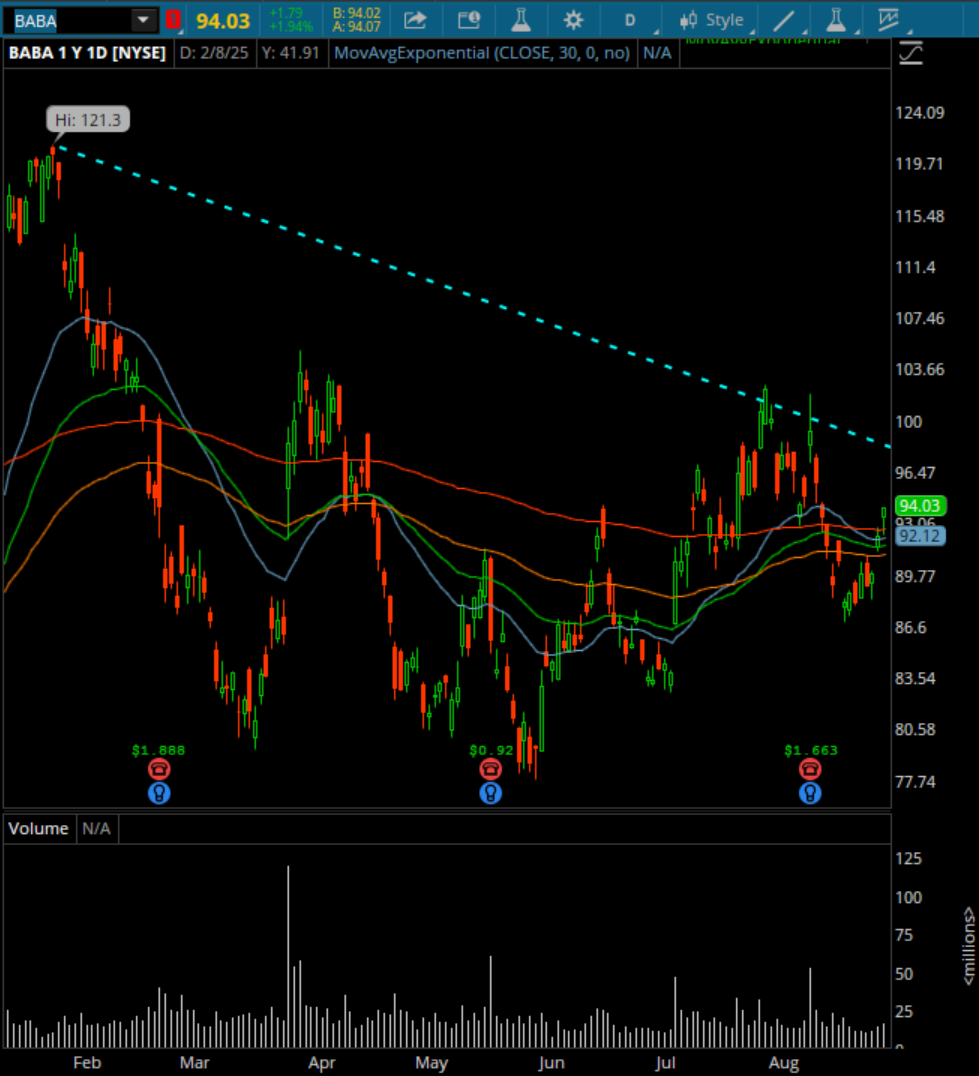
Task: Click the Volume study label
Action: pos(38,828)
